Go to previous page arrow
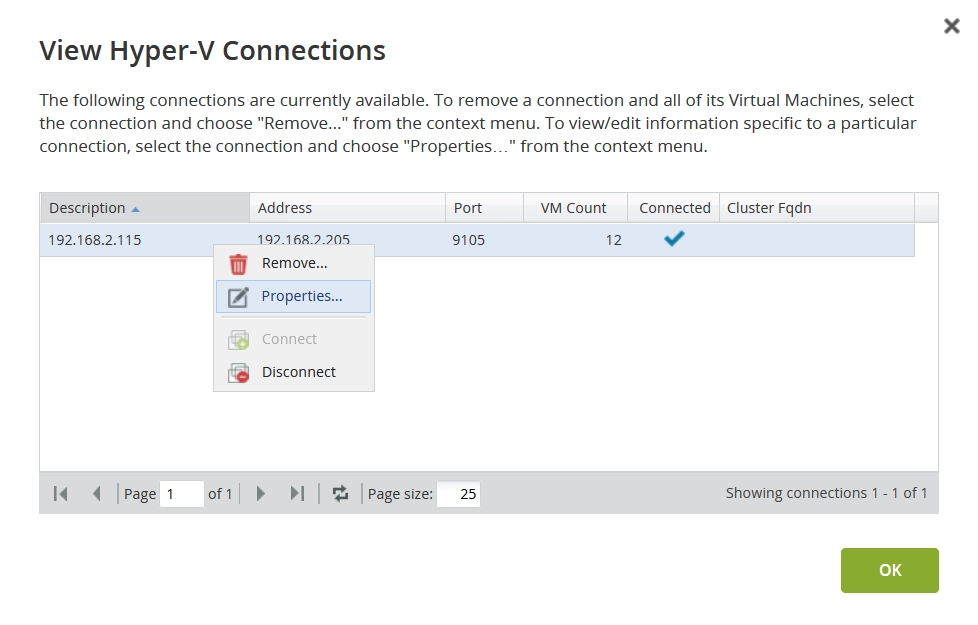The height and width of the screenshot is (625, 978). (x=97, y=494)
